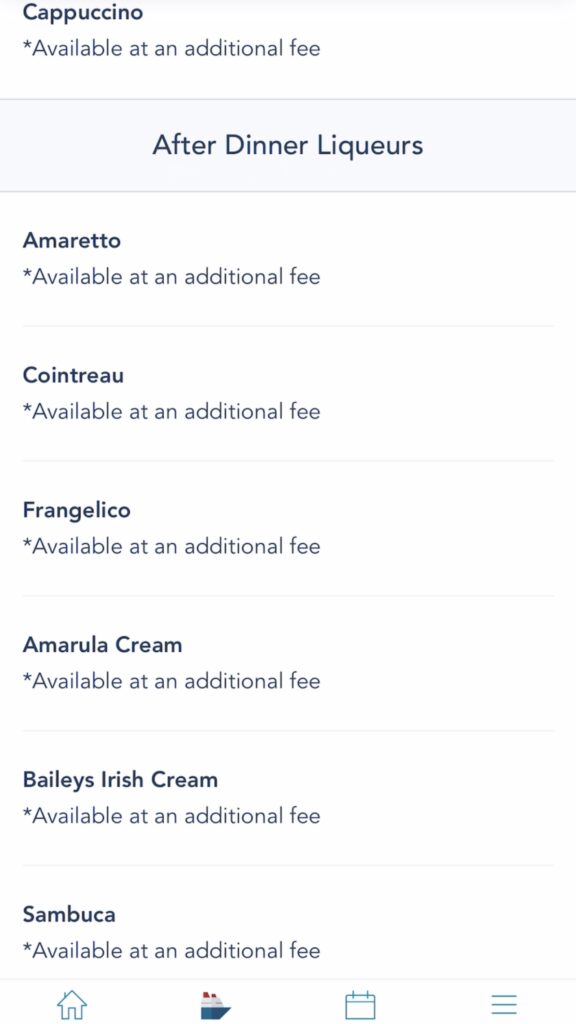This screenshot has height=1024, width=576.
Task: Go to the Home tab icon
Action: pyautogui.click(x=72, y=1004)
